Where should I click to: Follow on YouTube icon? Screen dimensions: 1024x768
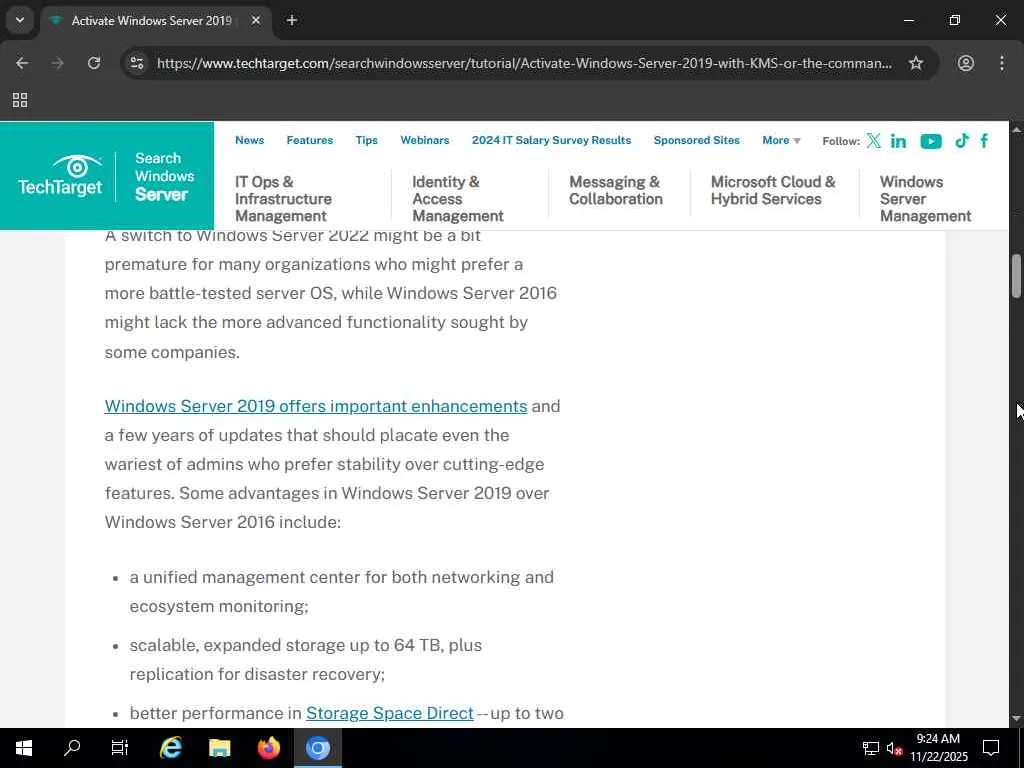point(931,141)
